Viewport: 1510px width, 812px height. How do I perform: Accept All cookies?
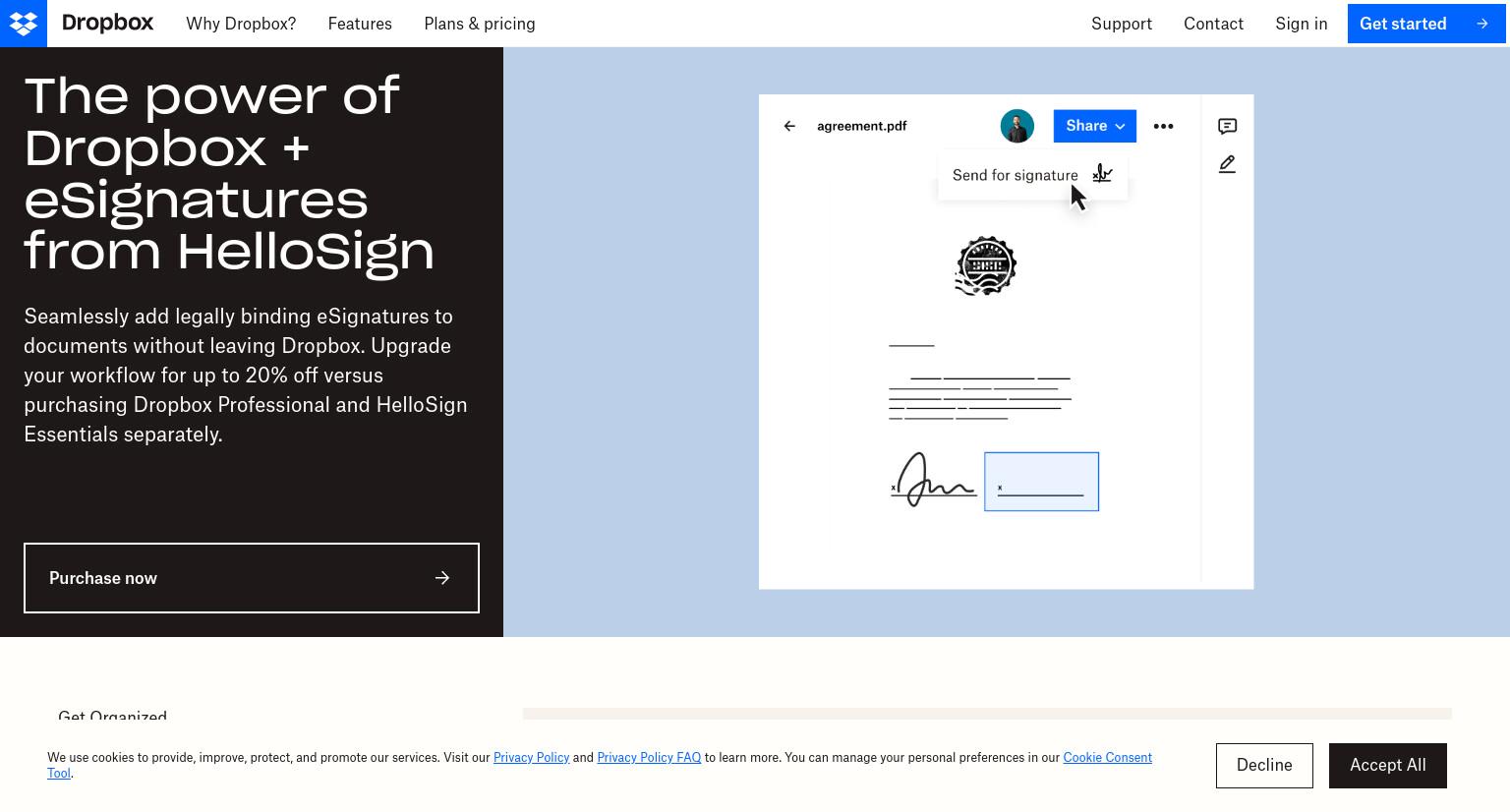point(1388,765)
